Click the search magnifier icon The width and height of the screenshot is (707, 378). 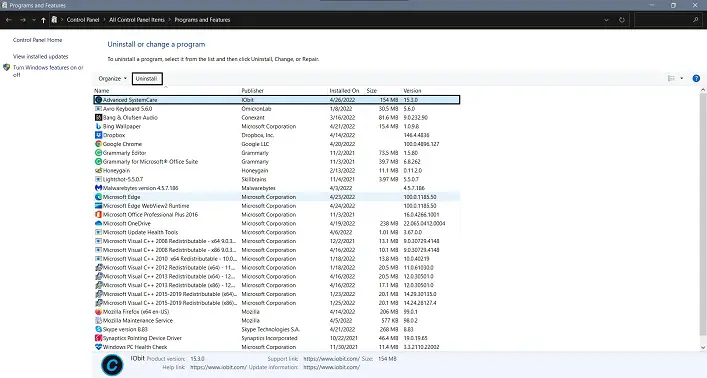pos(696,20)
